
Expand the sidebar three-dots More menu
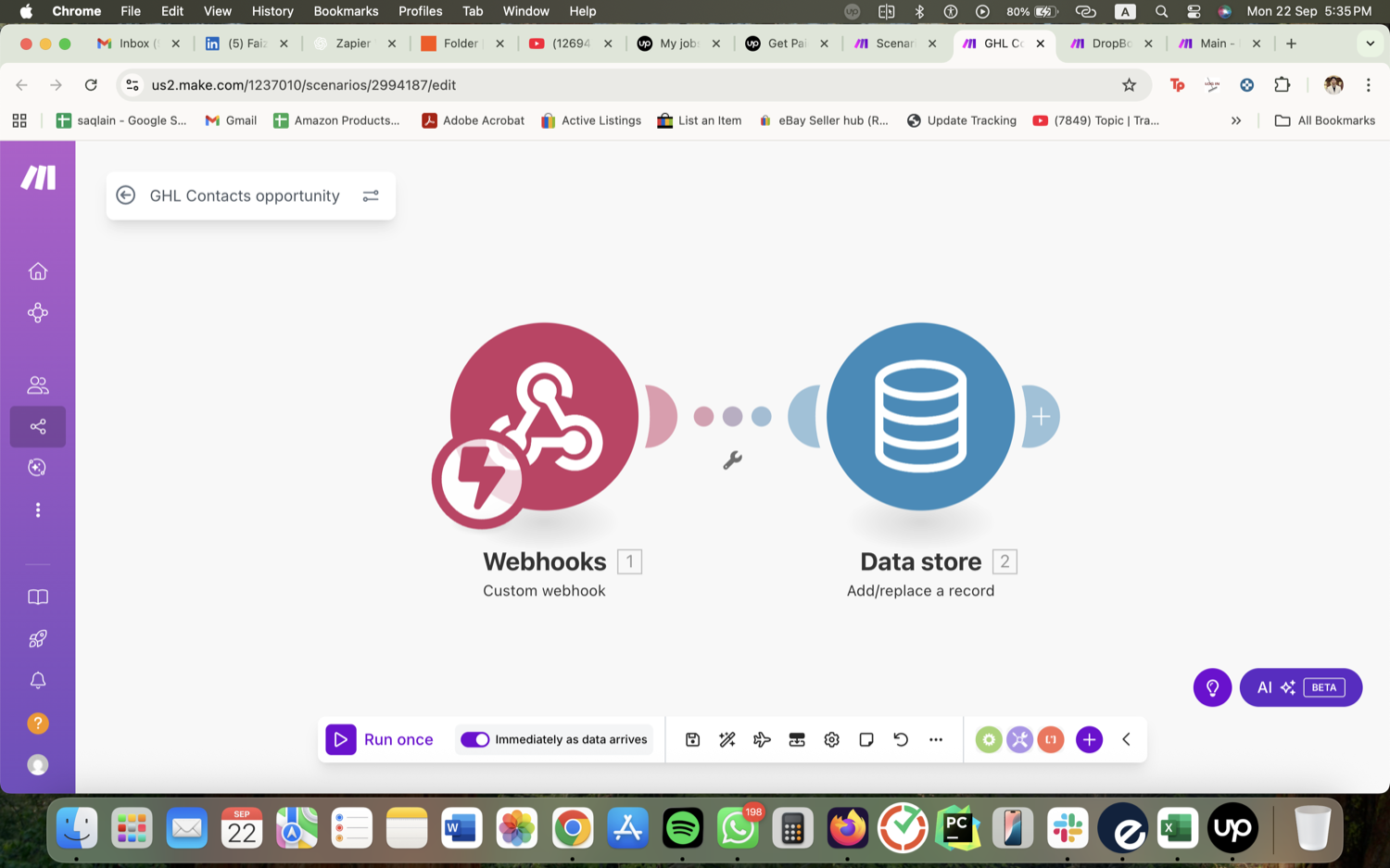38,509
